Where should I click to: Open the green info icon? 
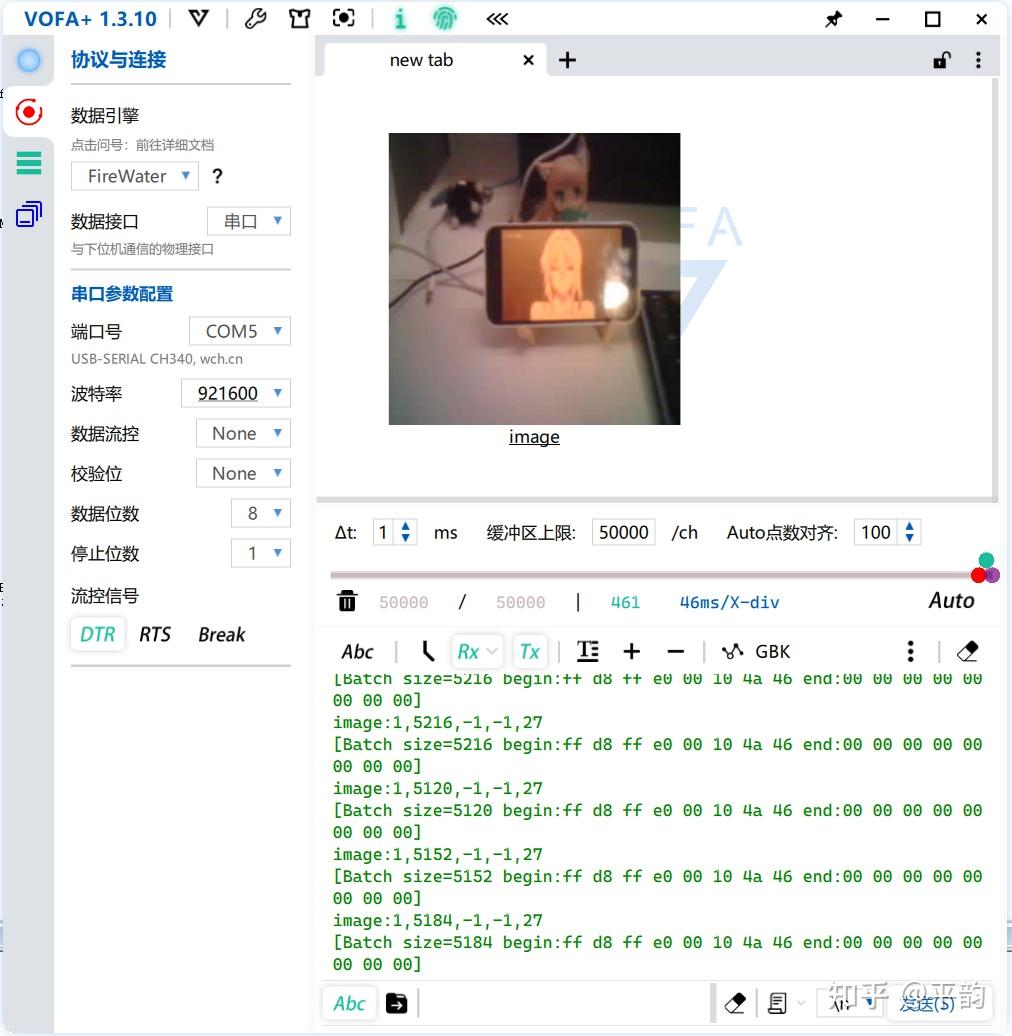point(400,18)
